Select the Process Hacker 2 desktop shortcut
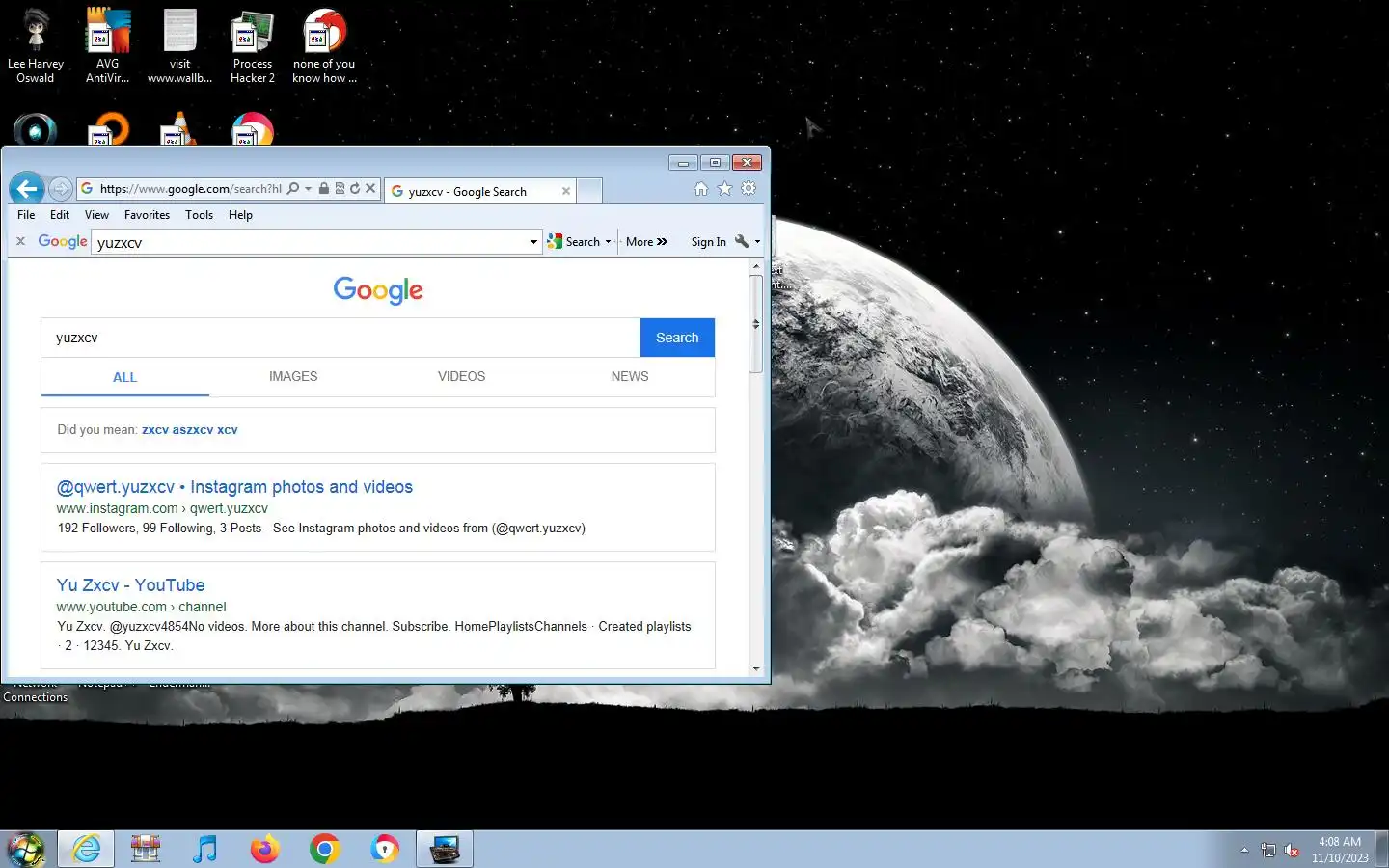This screenshot has width=1389, height=868. coord(253,45)
